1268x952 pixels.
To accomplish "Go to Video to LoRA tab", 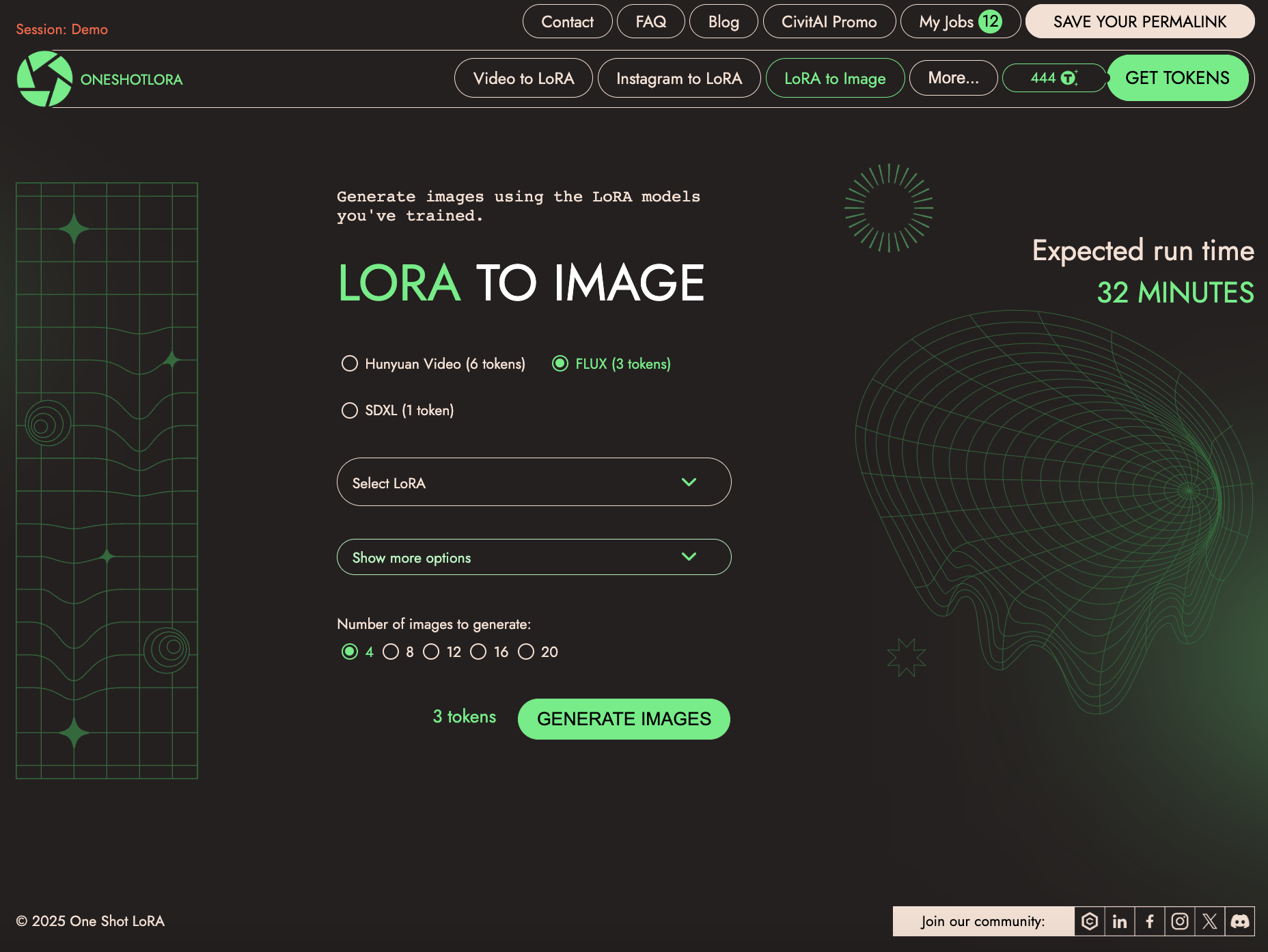I will [524, 78].
